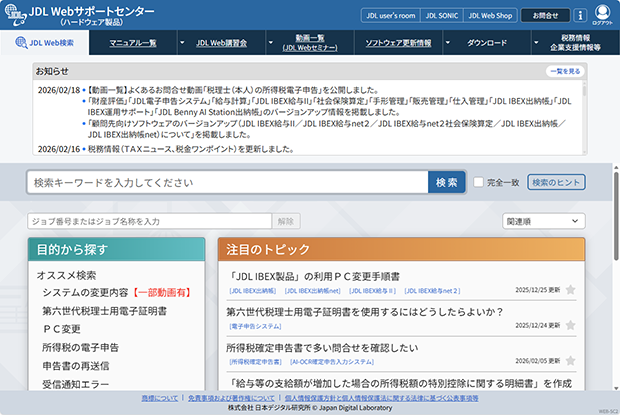
Task: Click the [AI-OCR確定申告入力システム] tag
Action: tap(332, 362)
